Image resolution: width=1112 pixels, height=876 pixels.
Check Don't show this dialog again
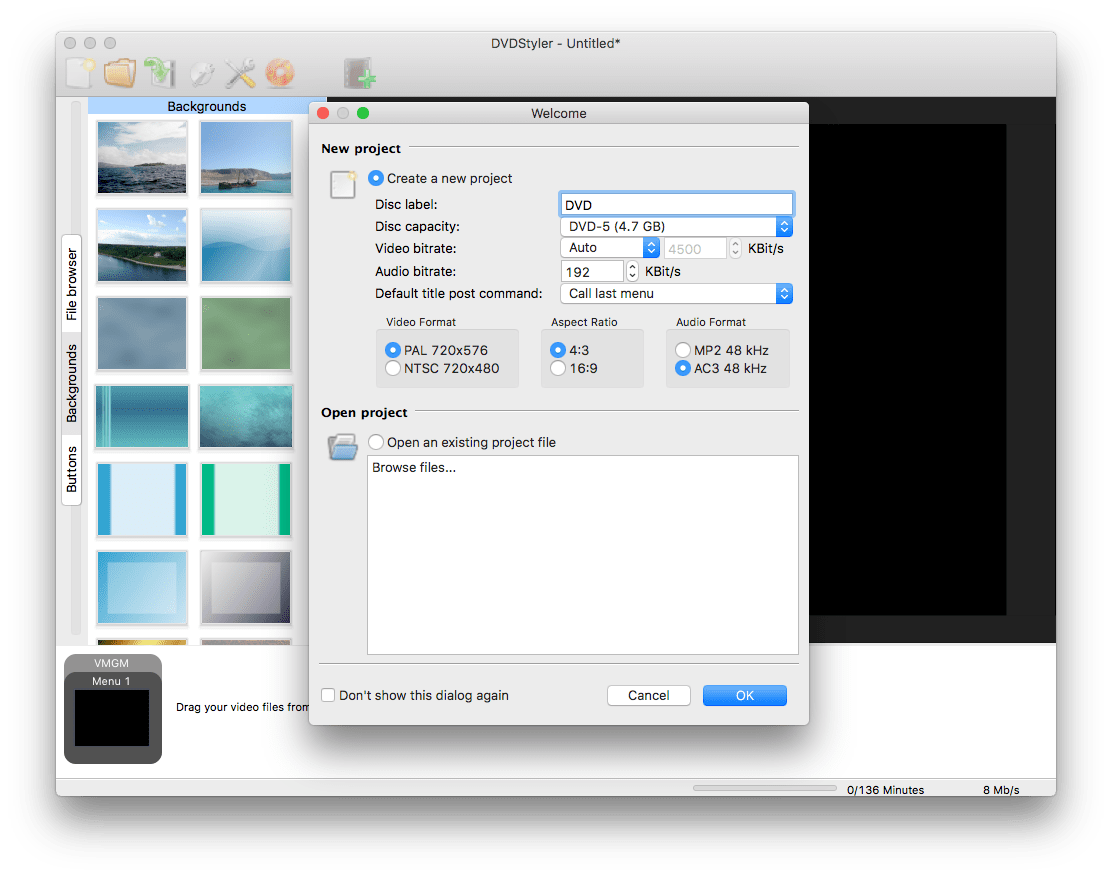tap(327, 695)
